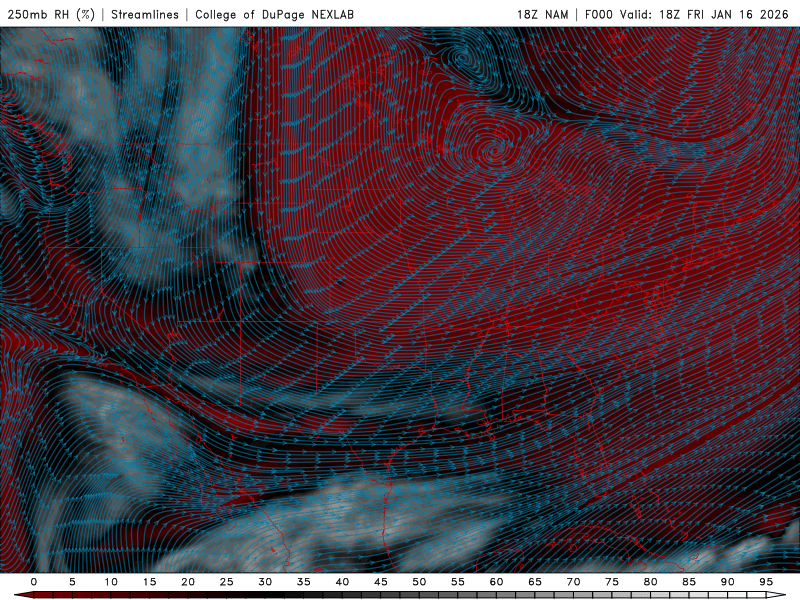Click the 'F000' forecast hour text
Viewport: 800px width, 600px height.
click(598, 14)
